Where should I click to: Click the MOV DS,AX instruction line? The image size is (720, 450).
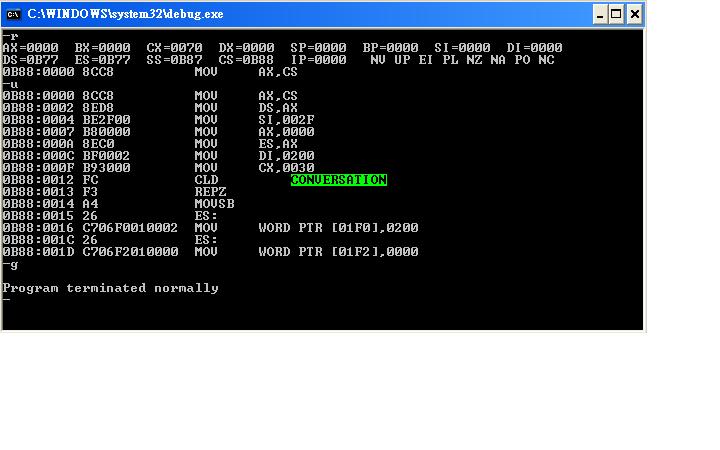click(150, 108)
